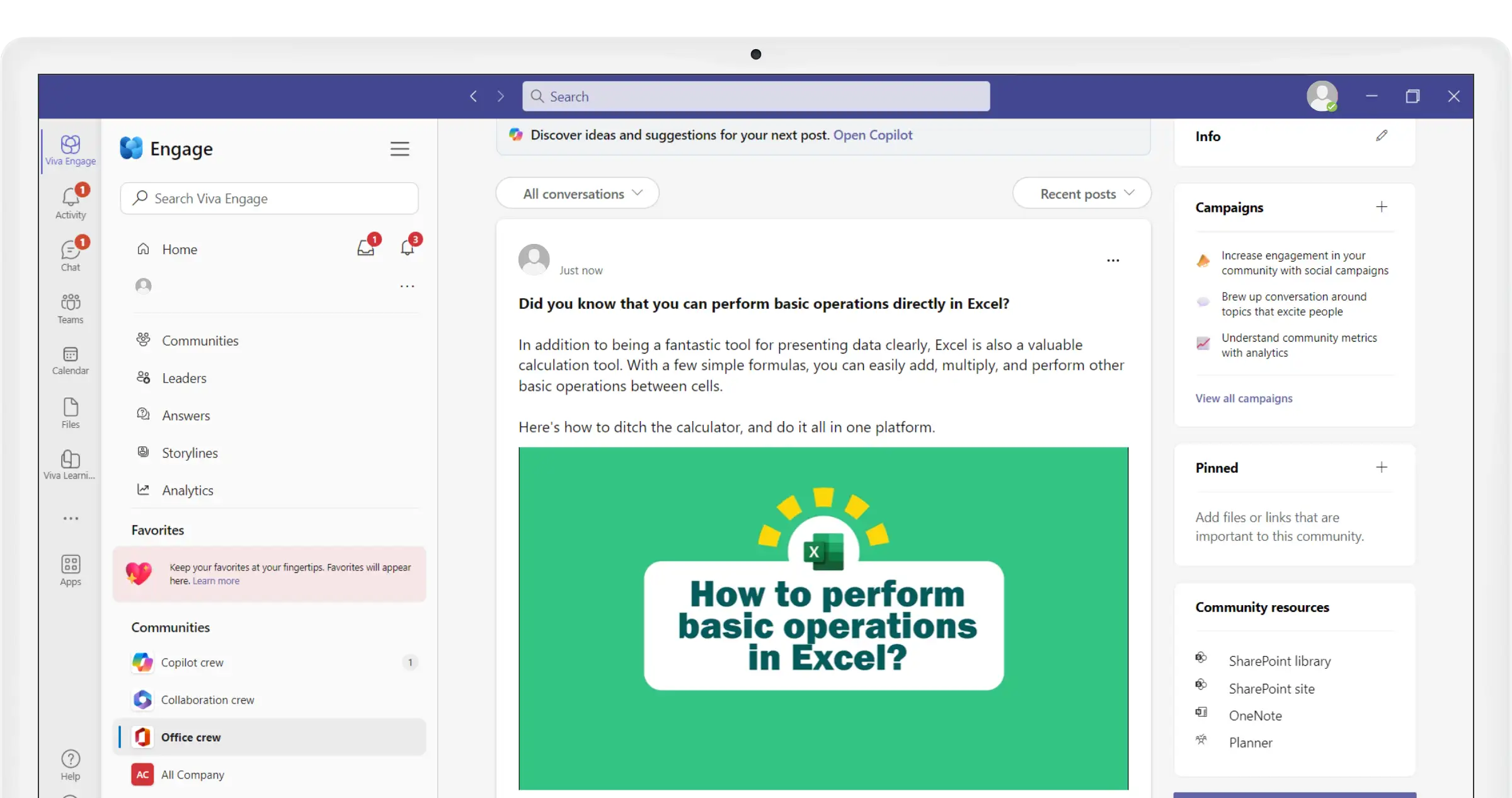The image size is (1512, 798).
Task: Click the 'Just now' post timestamp
Action: 581,270
